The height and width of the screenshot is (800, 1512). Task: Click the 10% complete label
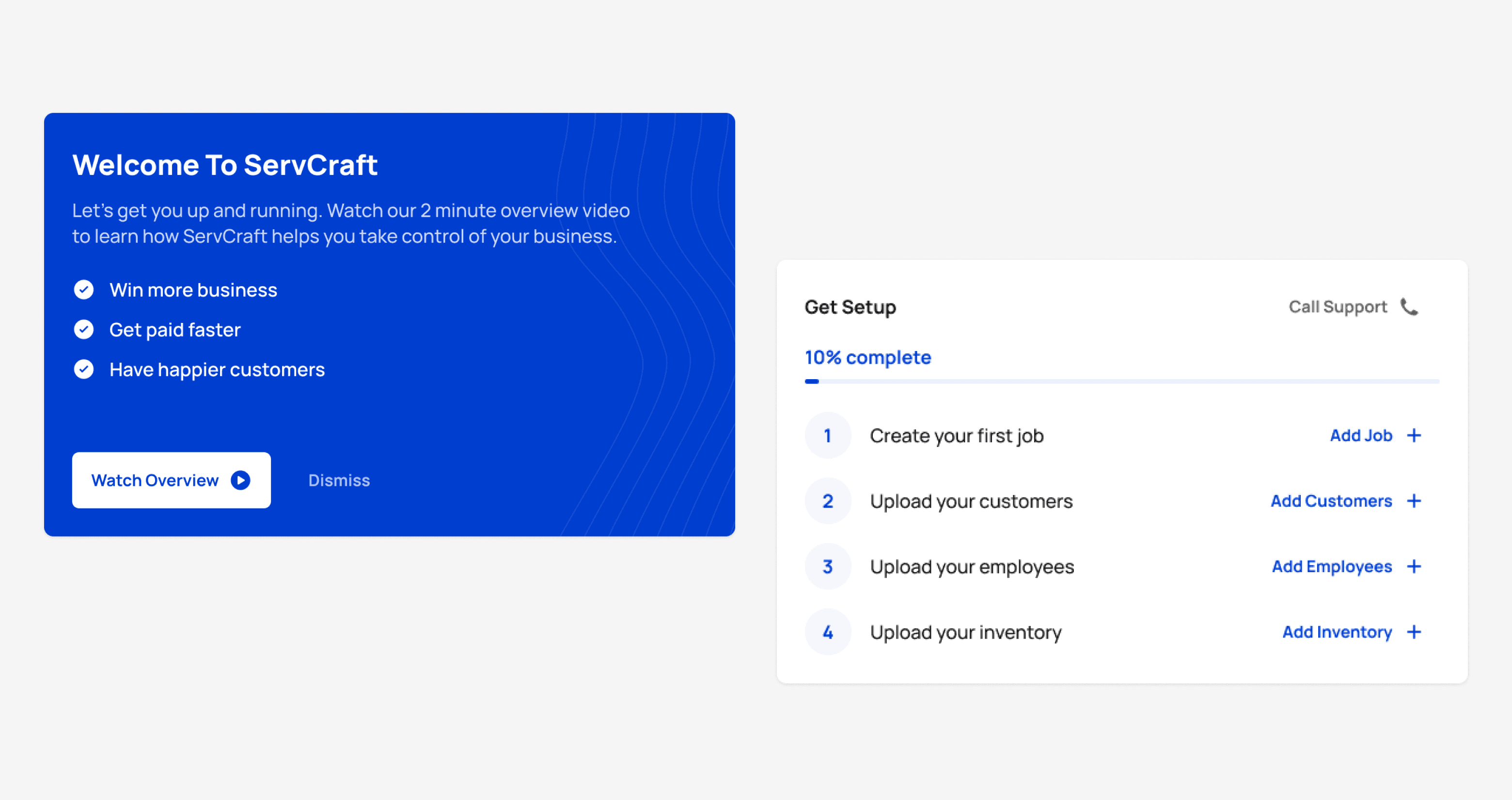point(867,357)
